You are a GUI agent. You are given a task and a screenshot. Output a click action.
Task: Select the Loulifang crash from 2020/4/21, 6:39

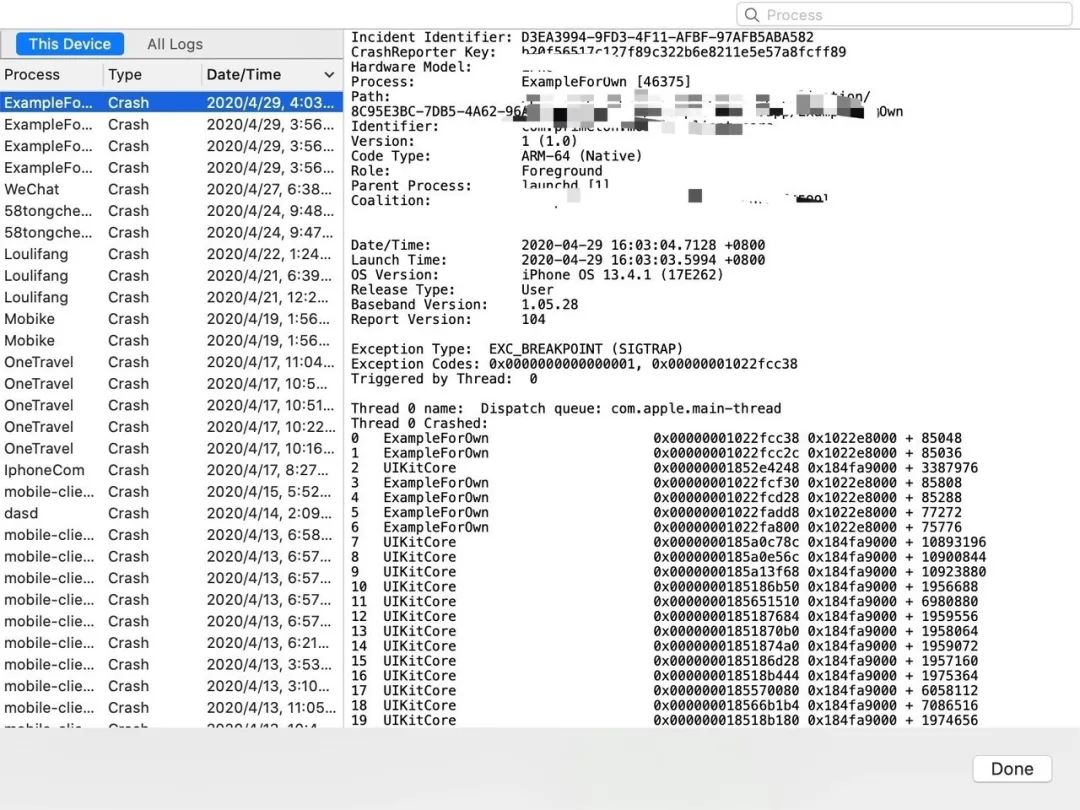172,276
